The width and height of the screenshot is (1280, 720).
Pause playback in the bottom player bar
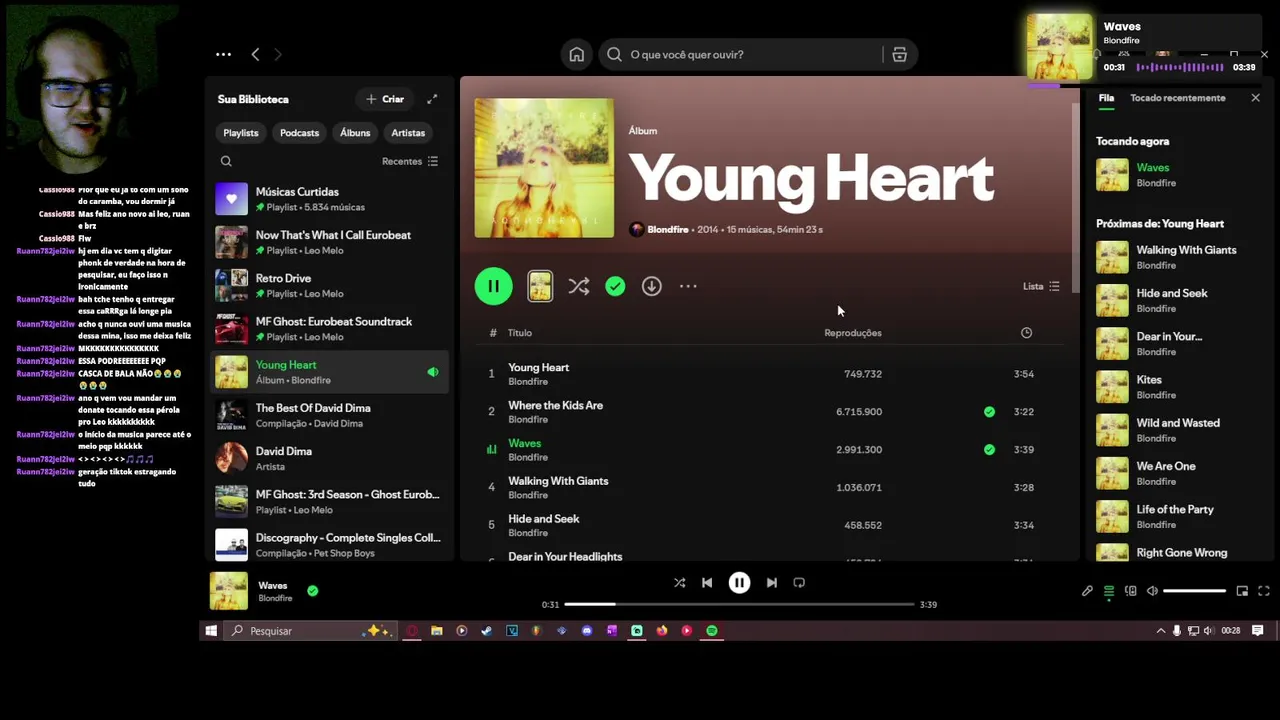pos(739,582)
